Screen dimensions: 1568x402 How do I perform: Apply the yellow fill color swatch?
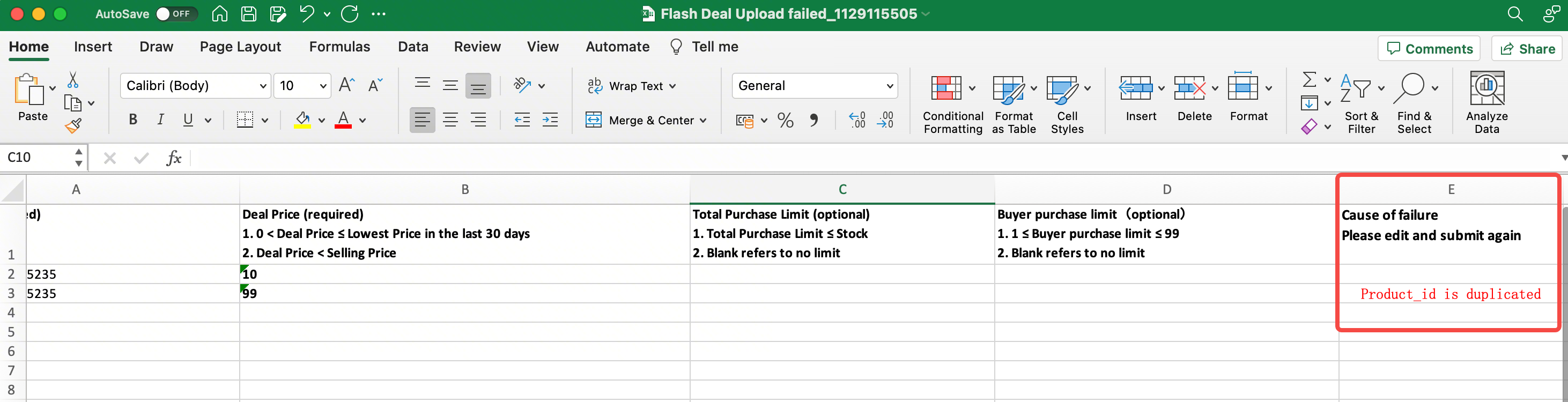click(302, 120)
